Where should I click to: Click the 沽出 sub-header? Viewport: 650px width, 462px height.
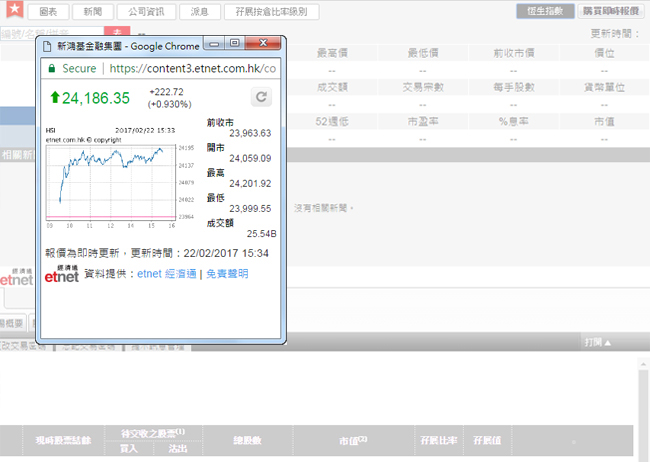click(178, 448)
